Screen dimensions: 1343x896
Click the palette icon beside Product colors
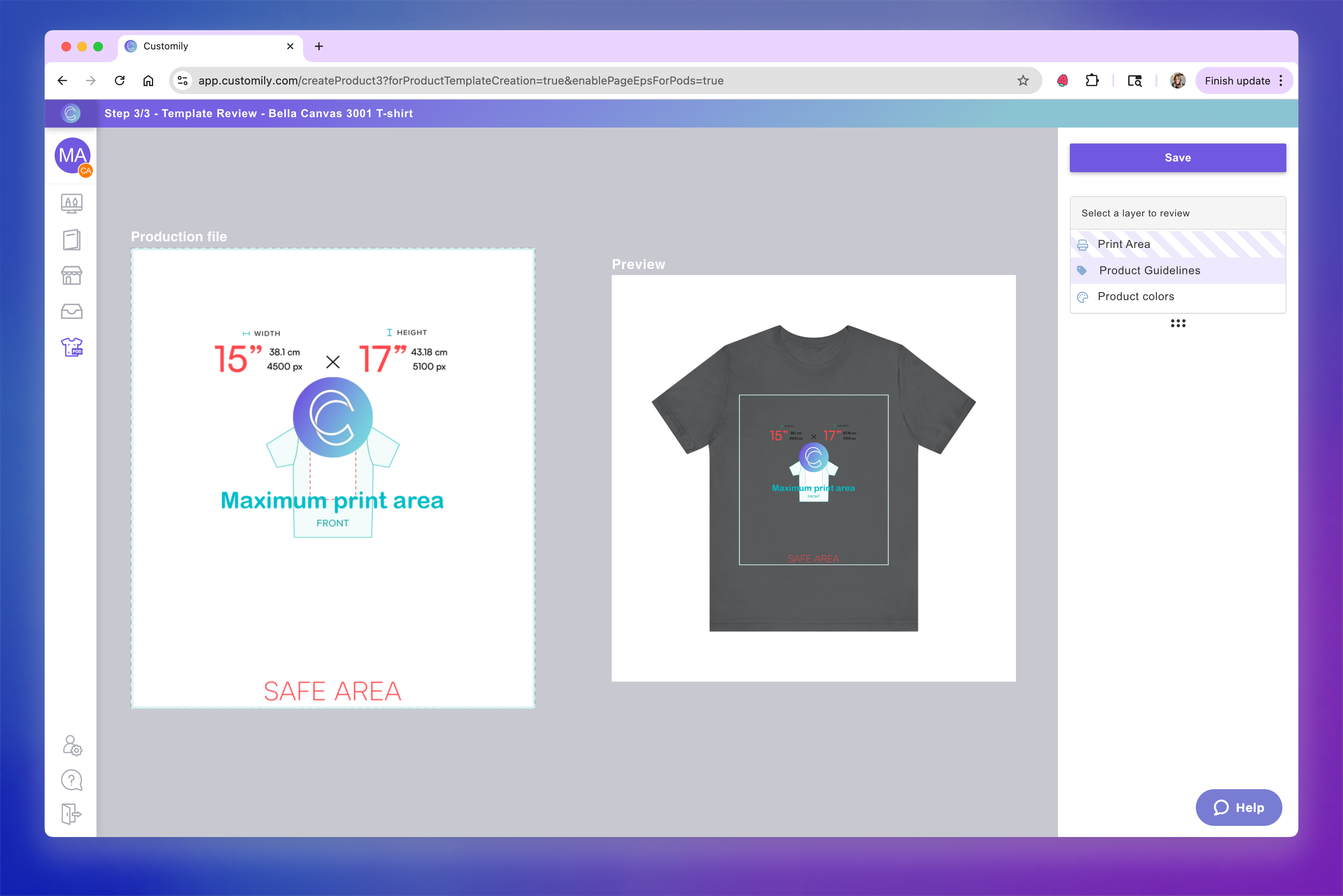(x=1082, y=297)
